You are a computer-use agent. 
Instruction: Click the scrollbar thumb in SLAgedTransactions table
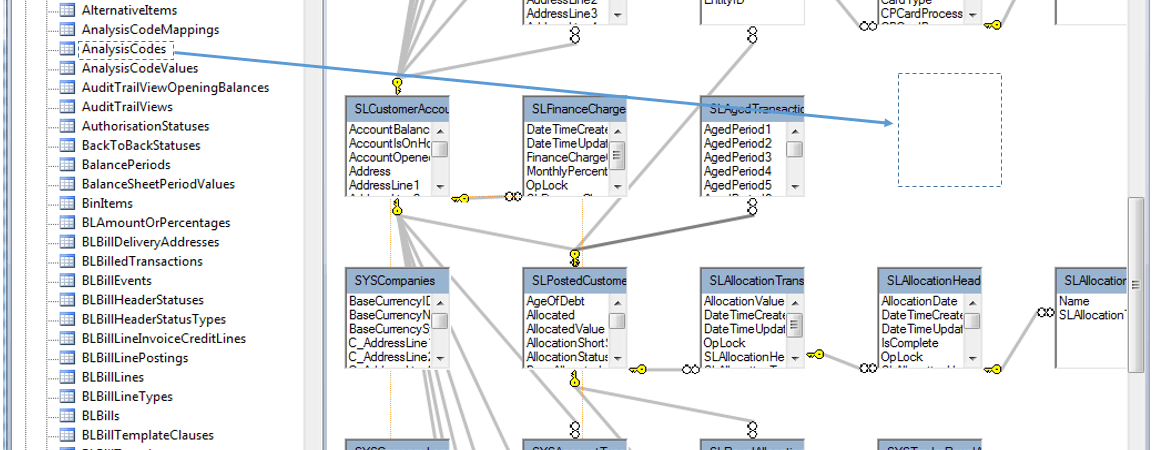(x=795, y=149)
